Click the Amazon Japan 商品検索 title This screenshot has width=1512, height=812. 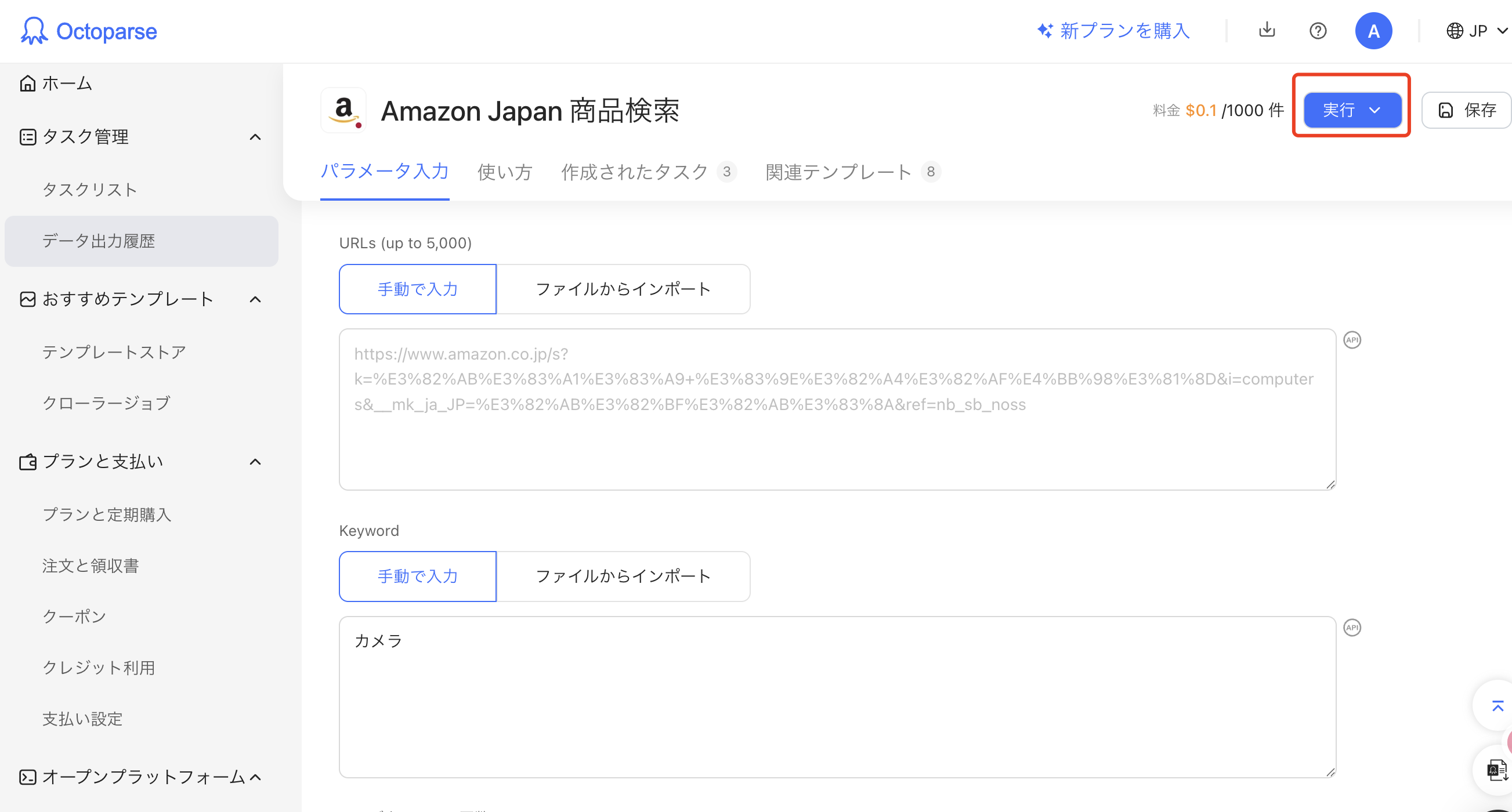tap(530, 110)
